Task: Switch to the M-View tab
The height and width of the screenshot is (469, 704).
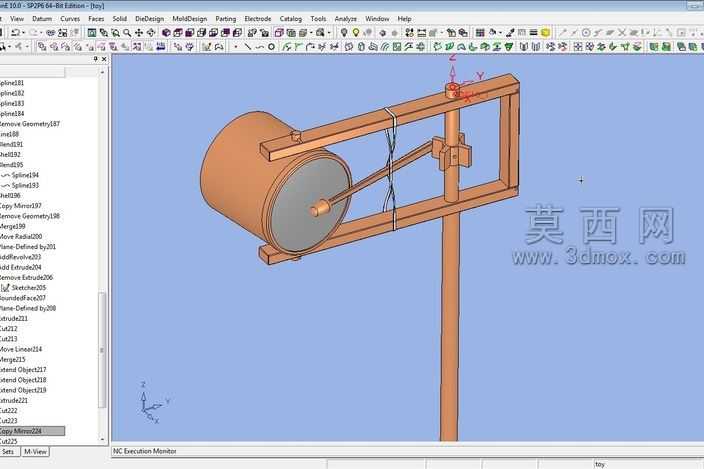Action: pos(35,452)
